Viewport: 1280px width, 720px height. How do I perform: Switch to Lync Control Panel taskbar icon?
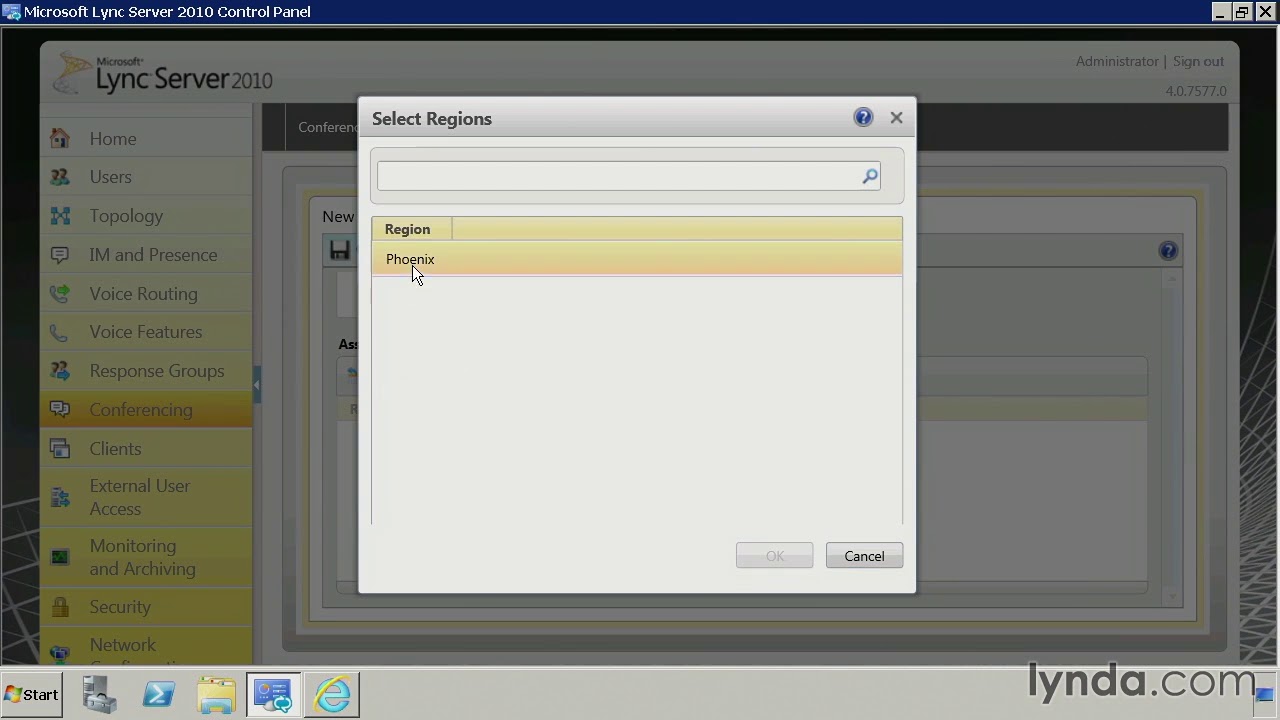[x=273, y=694]
